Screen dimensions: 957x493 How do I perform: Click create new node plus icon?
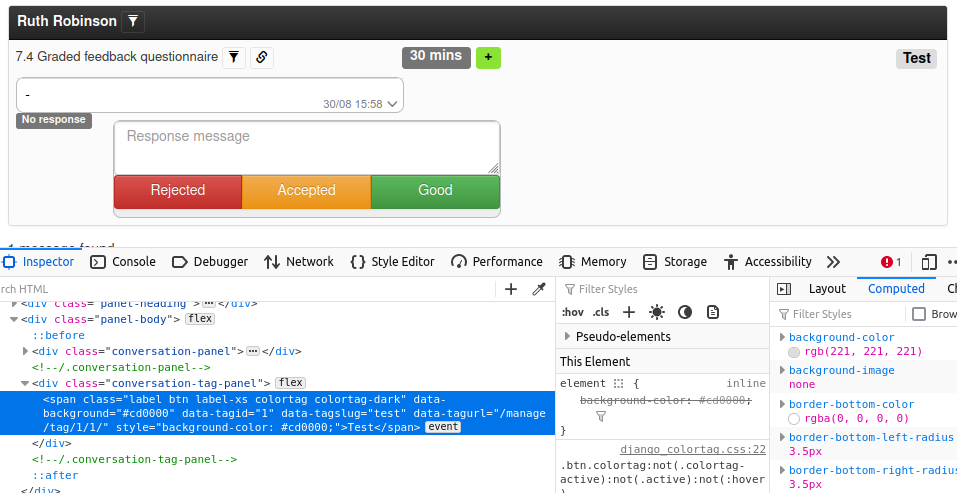point(511,289)
